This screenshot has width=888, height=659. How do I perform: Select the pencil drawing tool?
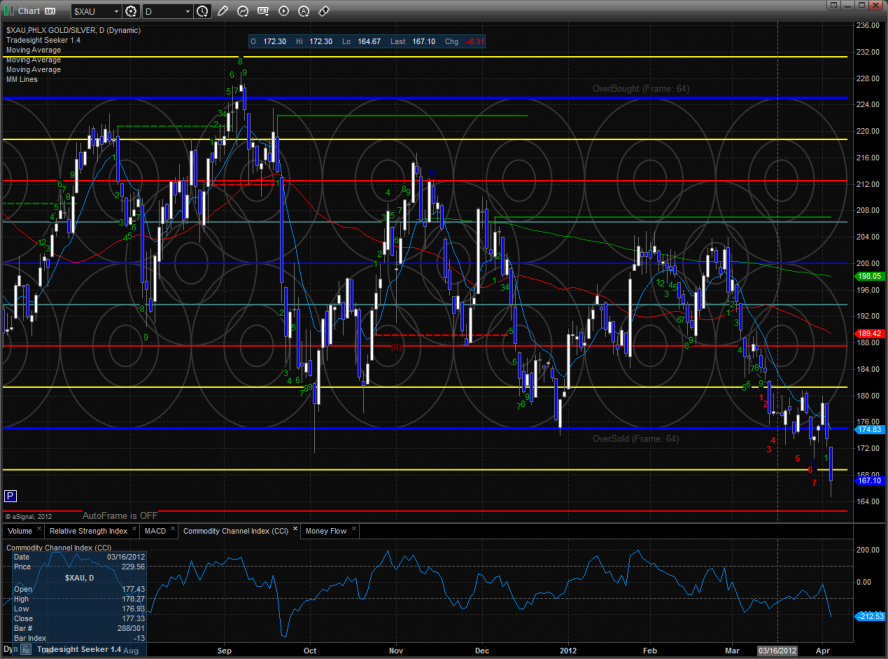click(x=222, y=11)
